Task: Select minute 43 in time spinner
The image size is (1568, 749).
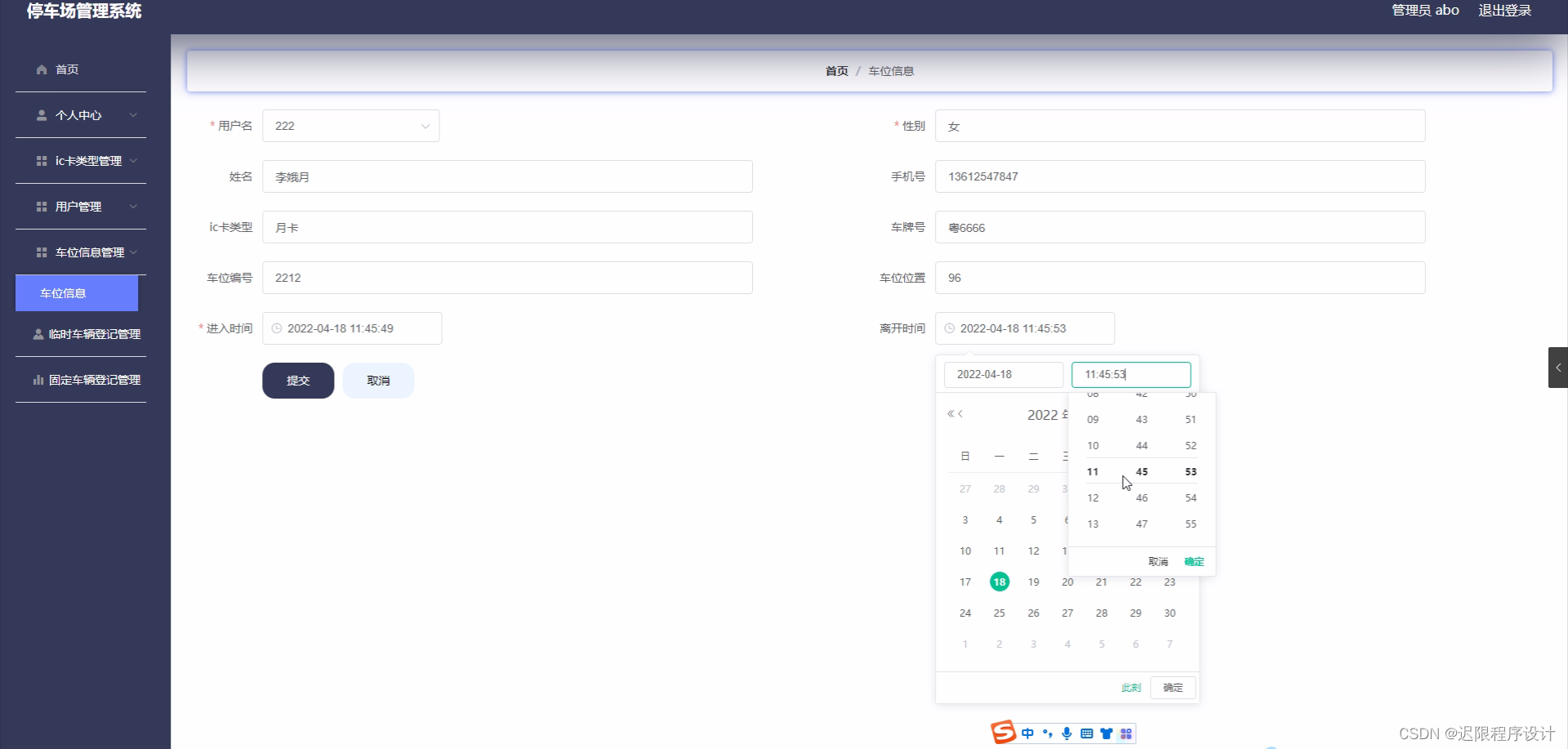Action: pos(1142,420)
